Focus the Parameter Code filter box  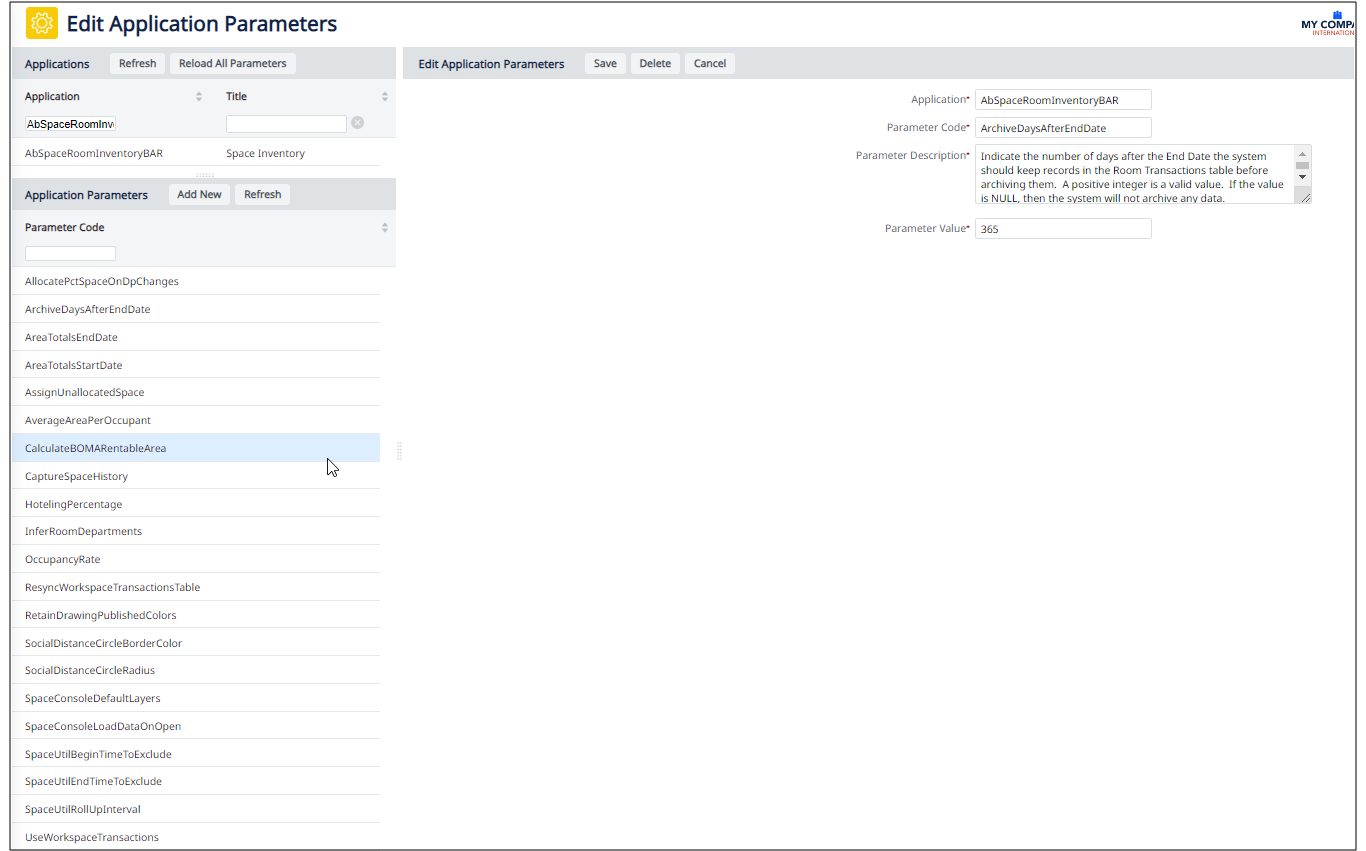[70, 254]
